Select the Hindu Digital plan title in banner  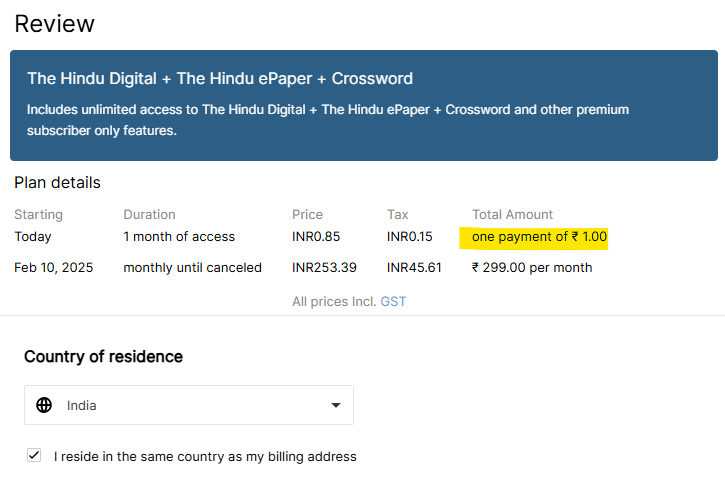point(220,79)
